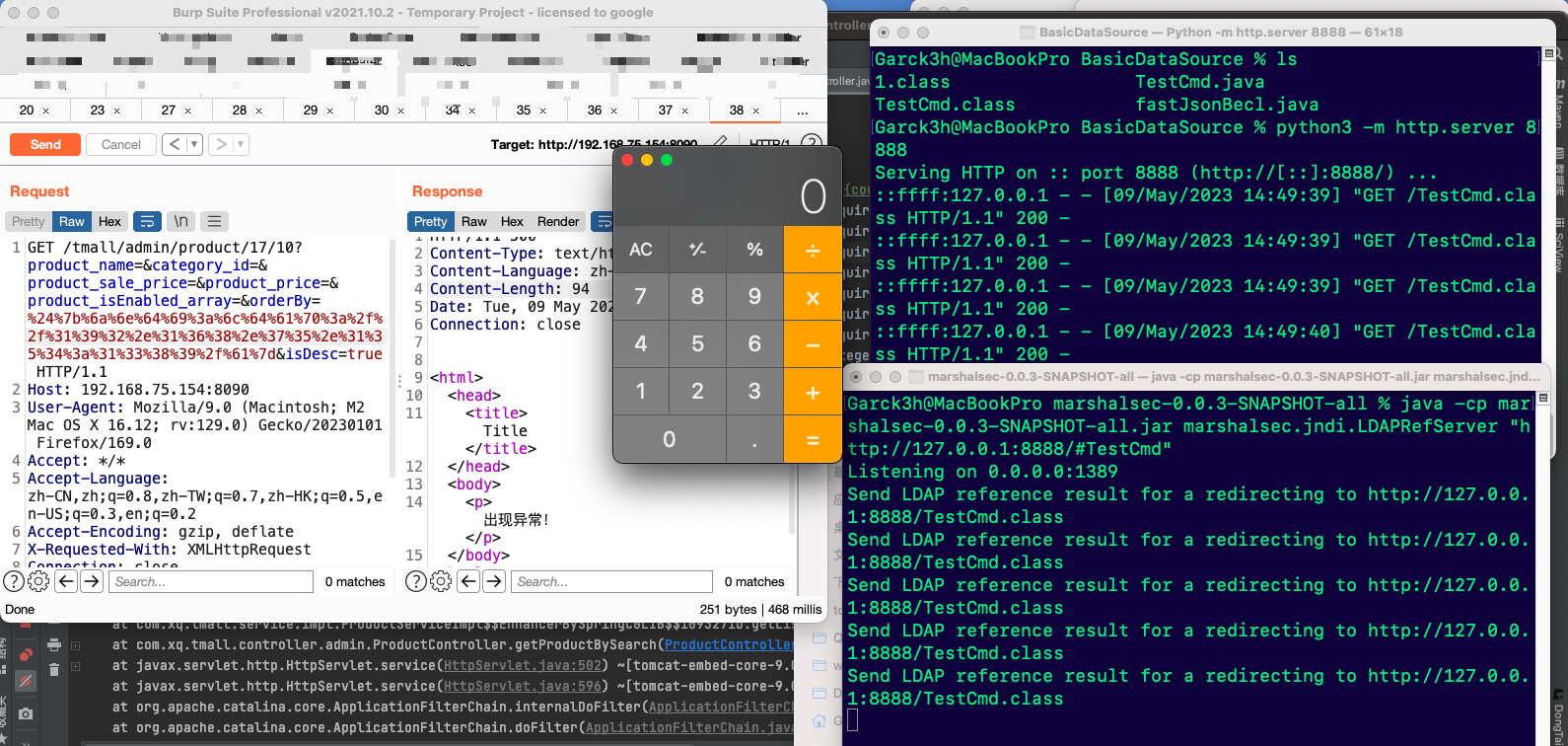The width and height of the screenshot is (1568, 746).
Task: Close Repeater tab 38 with its x
Action: (x=755, y=111)
